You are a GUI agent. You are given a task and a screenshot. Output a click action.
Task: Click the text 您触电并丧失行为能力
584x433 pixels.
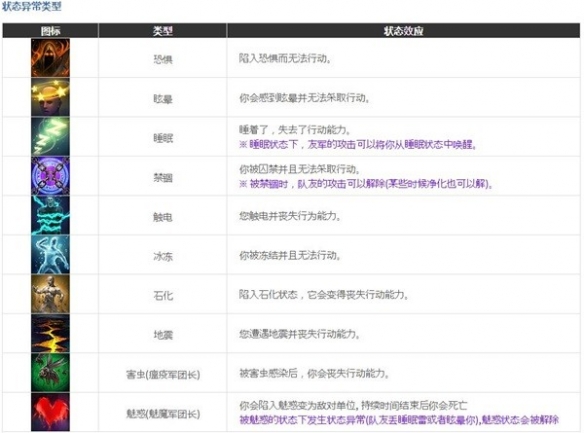290,216
